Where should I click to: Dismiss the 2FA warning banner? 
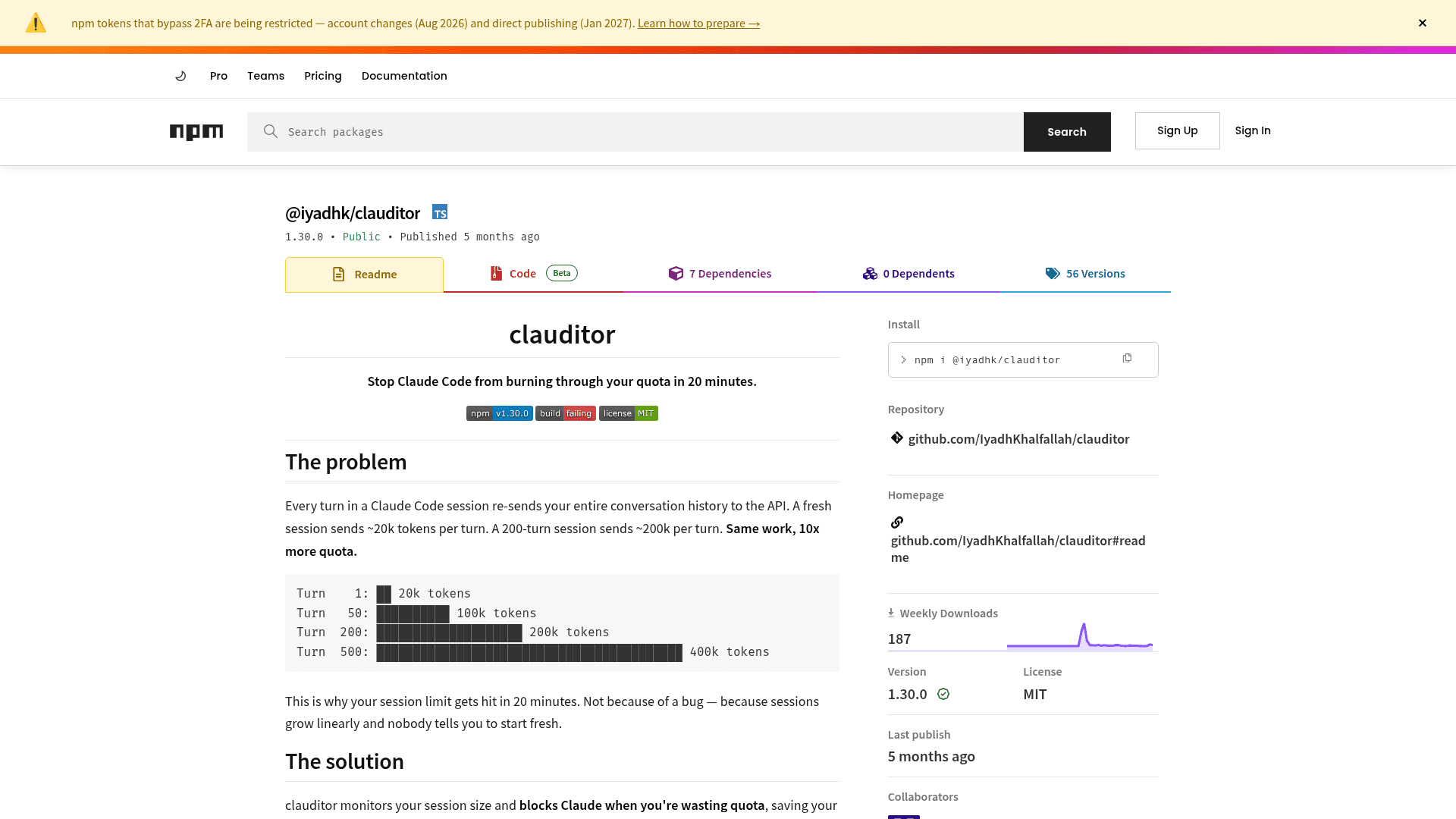coord(1423,23)
